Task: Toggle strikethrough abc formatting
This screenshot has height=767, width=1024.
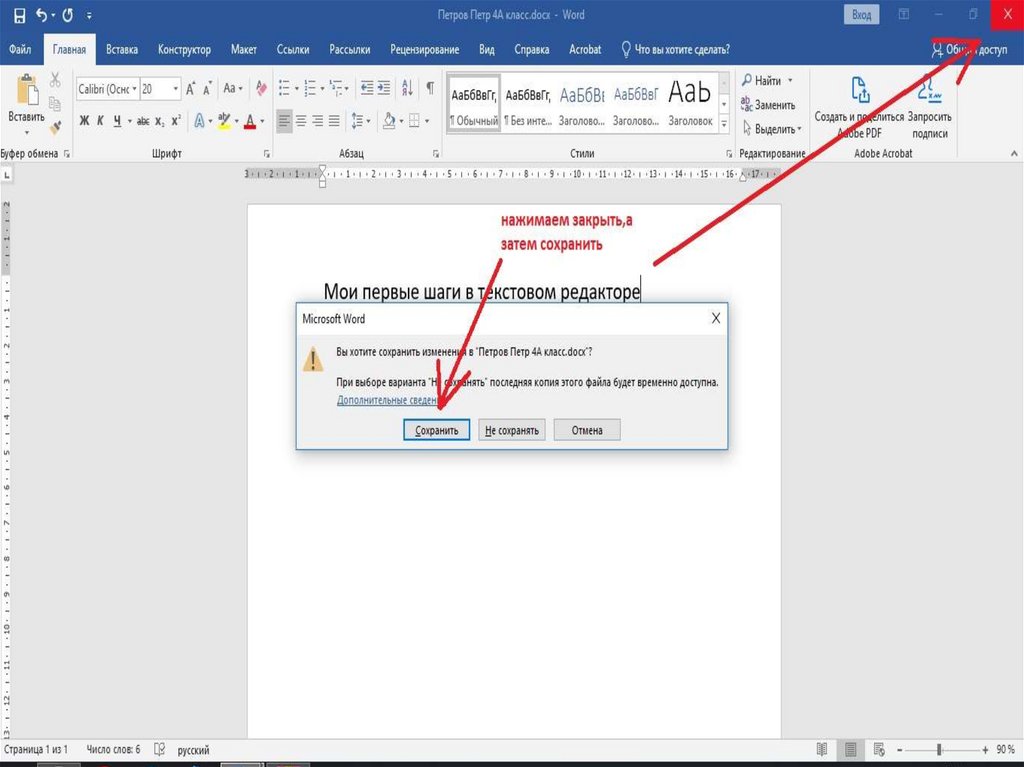Action: coord(143,121)
